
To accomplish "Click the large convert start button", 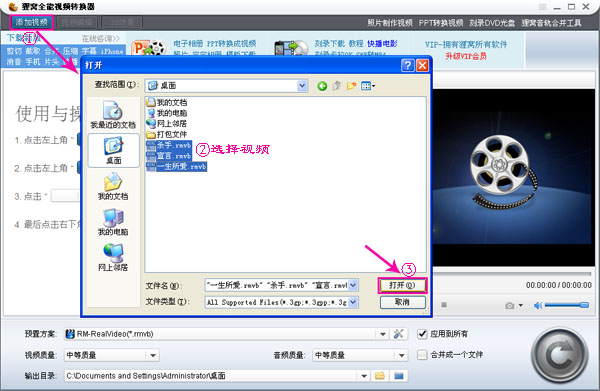I will click(x=559, y=355).
